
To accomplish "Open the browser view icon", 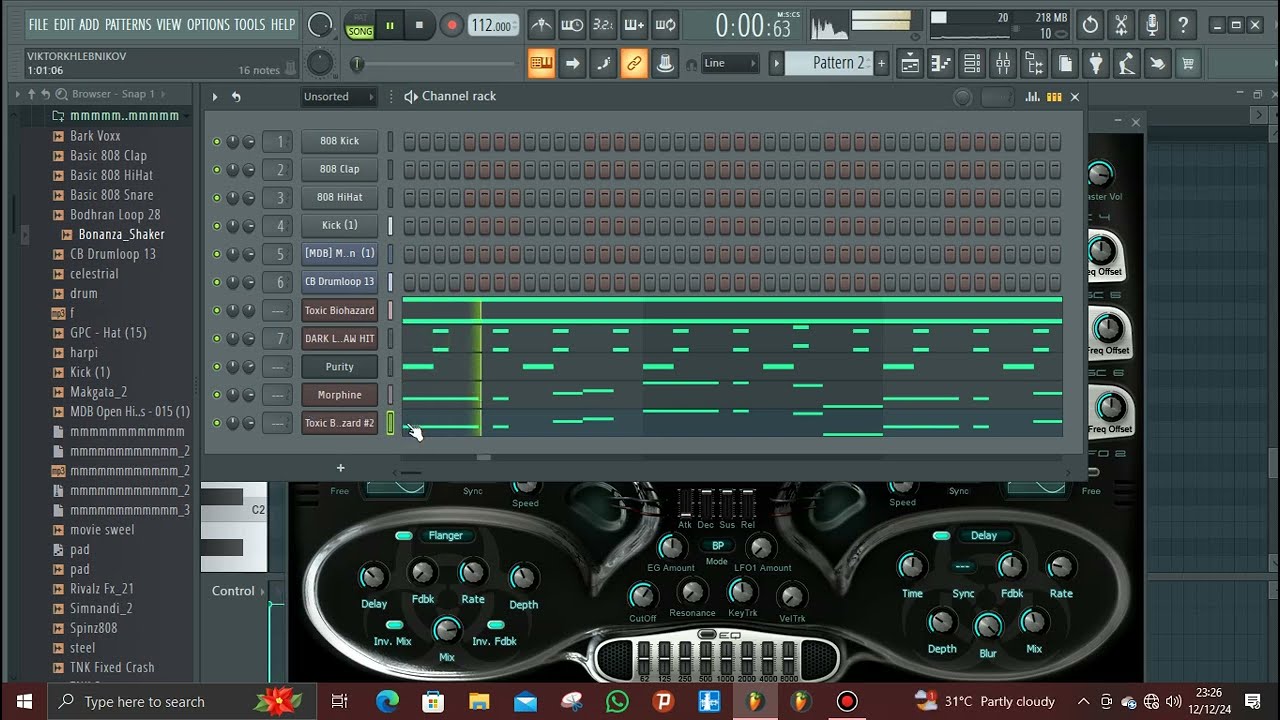I will (x=1034, y=64).
